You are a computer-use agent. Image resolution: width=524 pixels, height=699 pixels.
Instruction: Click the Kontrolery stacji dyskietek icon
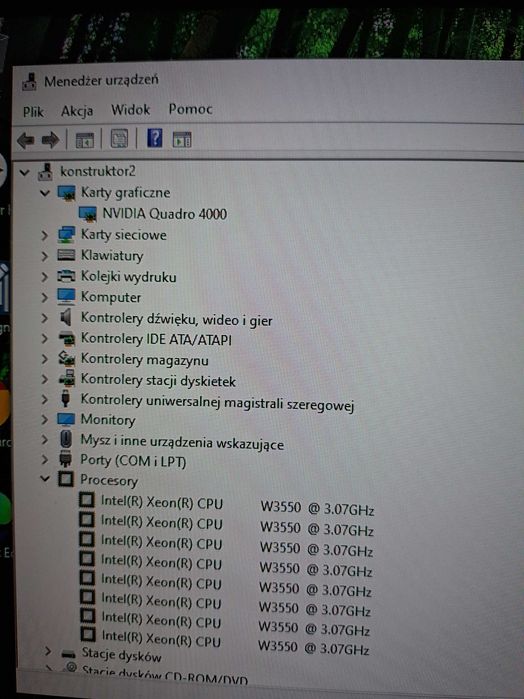(x=67, y=379)
